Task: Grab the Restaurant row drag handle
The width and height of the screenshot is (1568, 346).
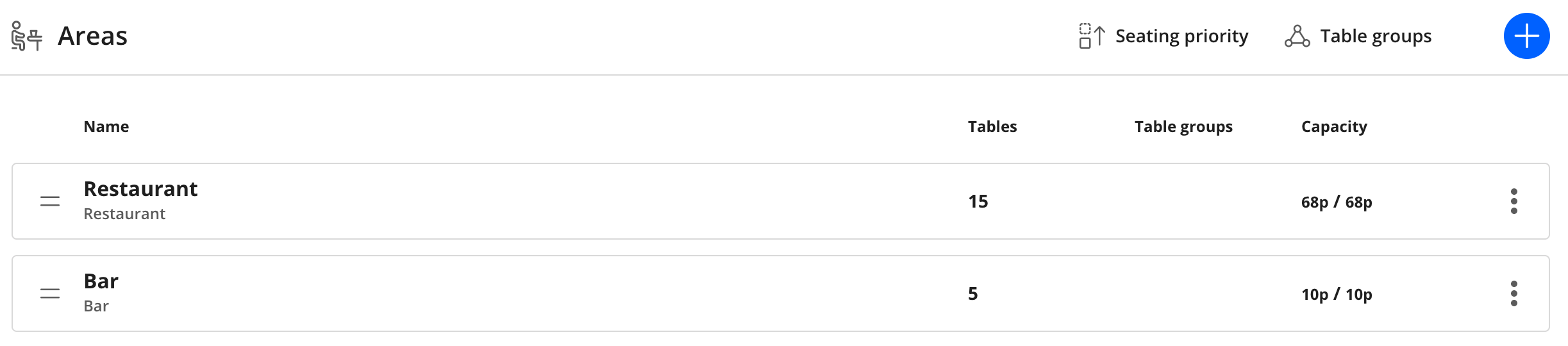Action: [x=50, y=201]
